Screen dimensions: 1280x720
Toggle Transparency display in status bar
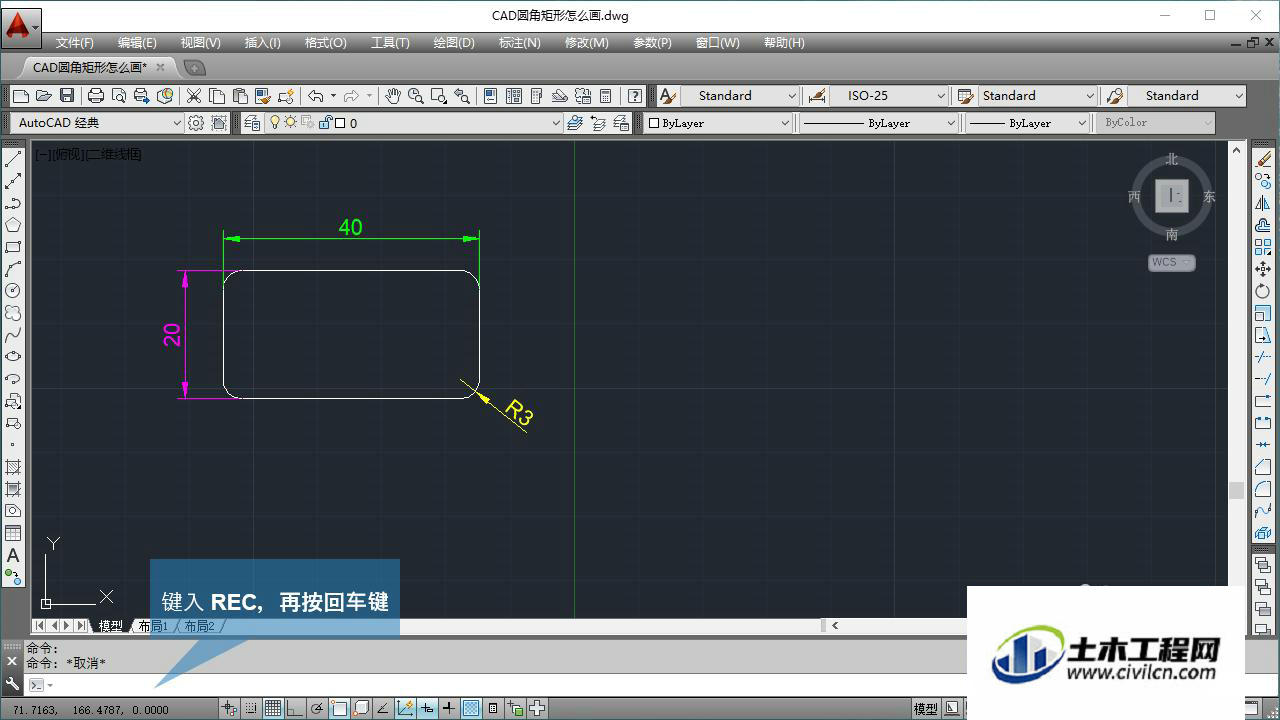click(x=471, y=709)
